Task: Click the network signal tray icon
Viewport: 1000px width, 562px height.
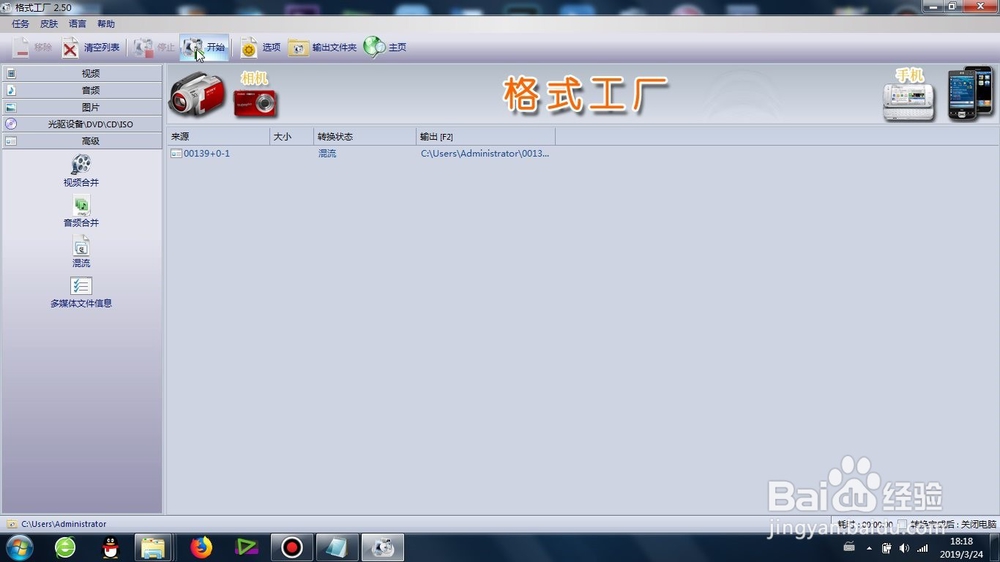Action: [x=922, y=548]
